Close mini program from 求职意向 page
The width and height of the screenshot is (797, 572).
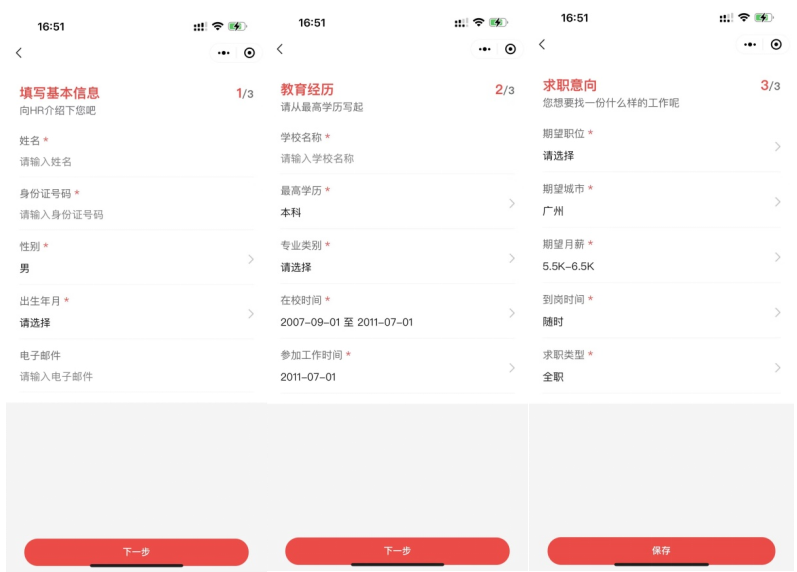click(x=776, y=45)
